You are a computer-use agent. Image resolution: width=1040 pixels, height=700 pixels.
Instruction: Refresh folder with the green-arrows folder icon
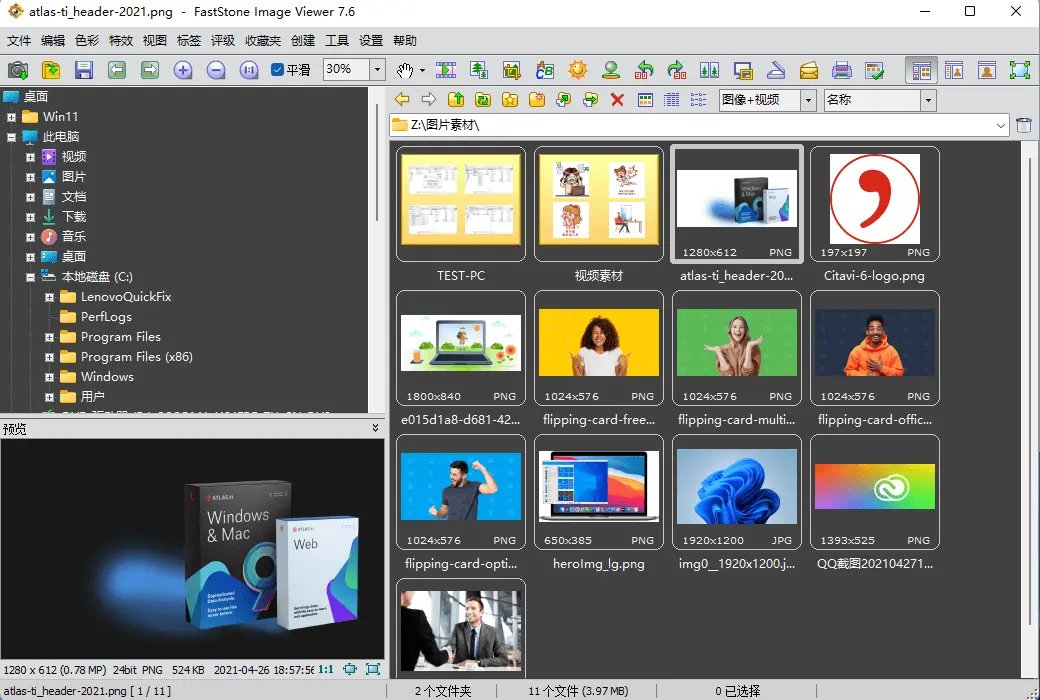483,100
